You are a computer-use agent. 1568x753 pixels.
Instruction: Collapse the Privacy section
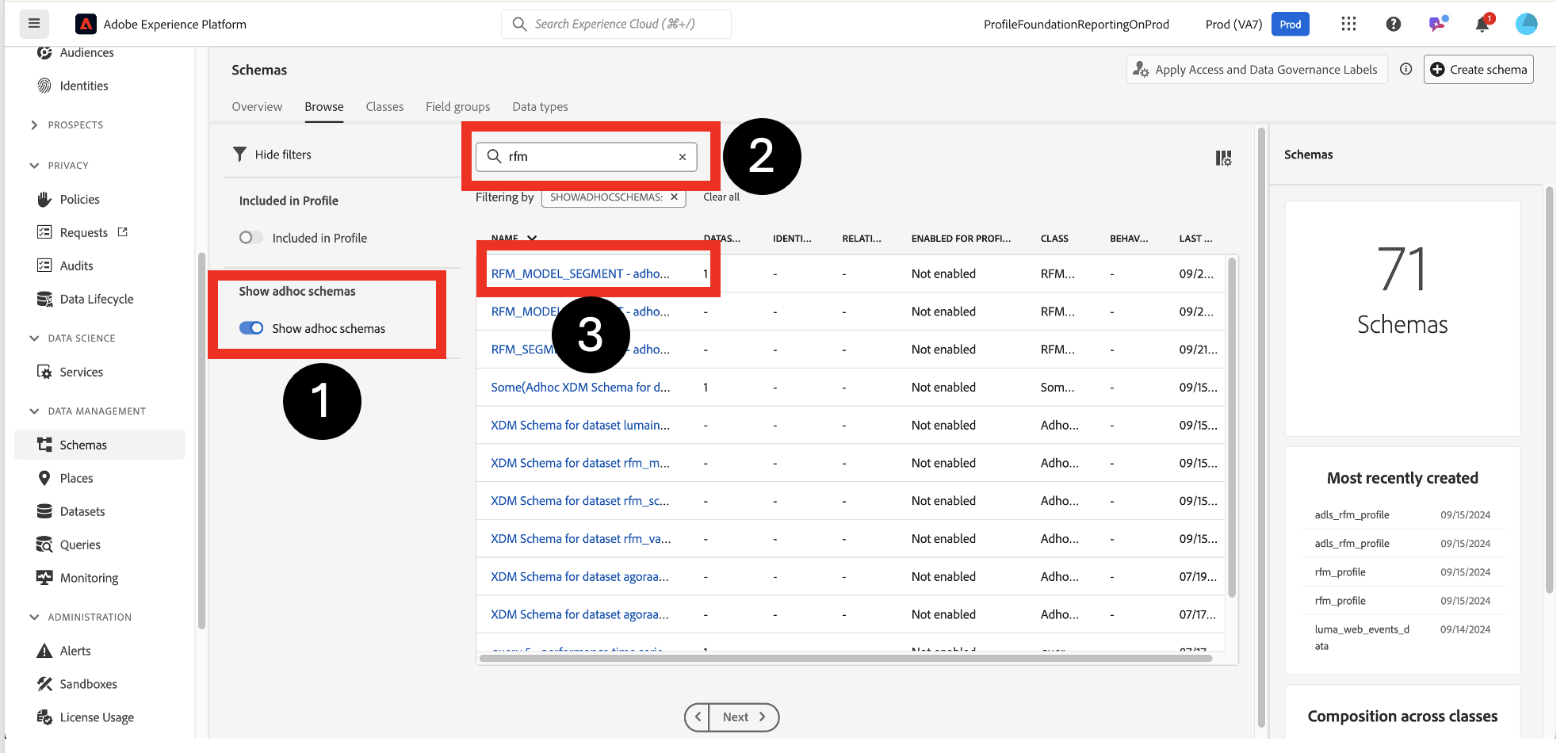(x=34, y=166)
